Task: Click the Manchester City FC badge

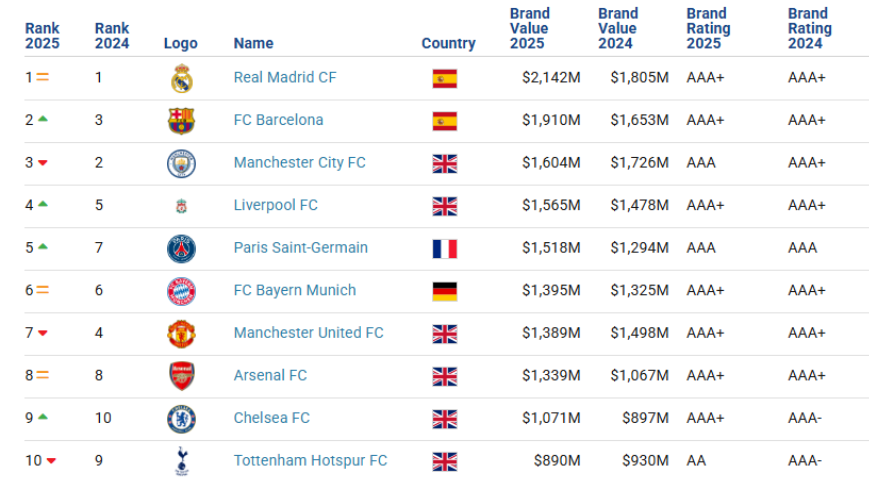Action: tap(181, 163)
